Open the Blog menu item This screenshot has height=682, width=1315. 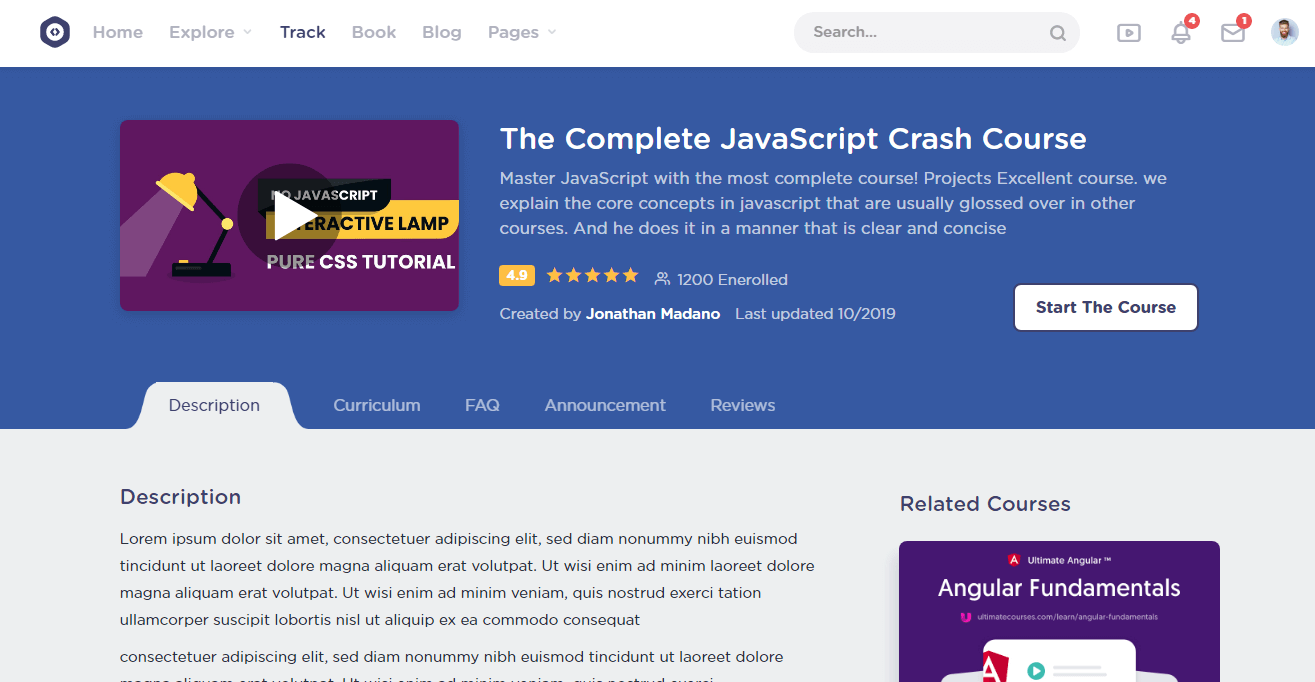pyautogui.click(x=441, y=32)
